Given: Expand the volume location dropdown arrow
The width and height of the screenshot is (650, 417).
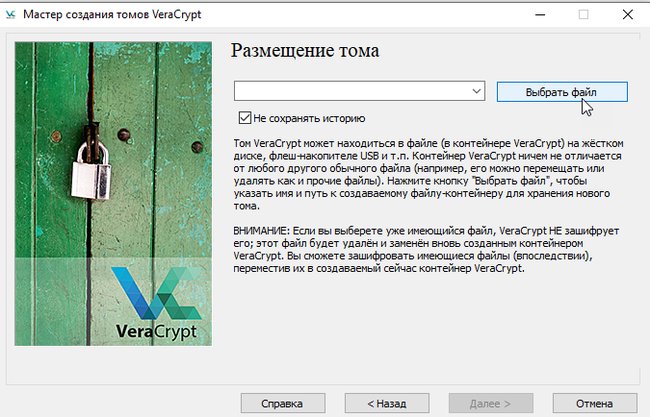Looking at the screenshot, I should pyautogui.click(x=477, y=91).
